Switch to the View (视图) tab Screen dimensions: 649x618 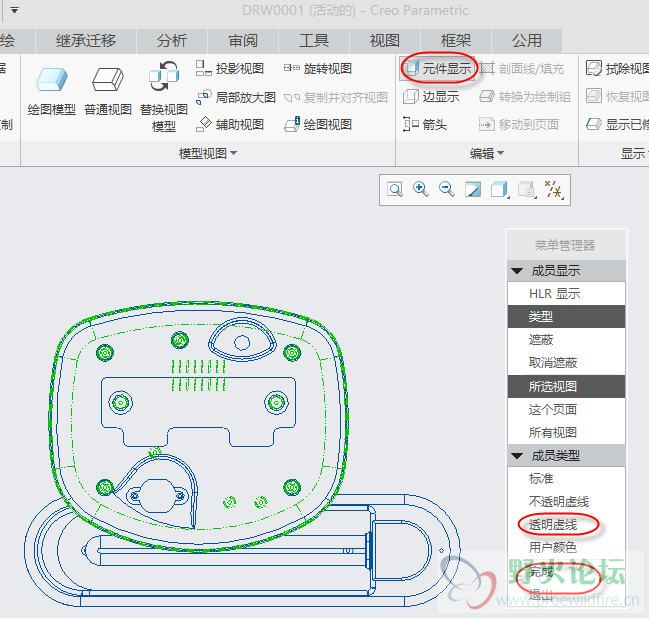(385, 41)
